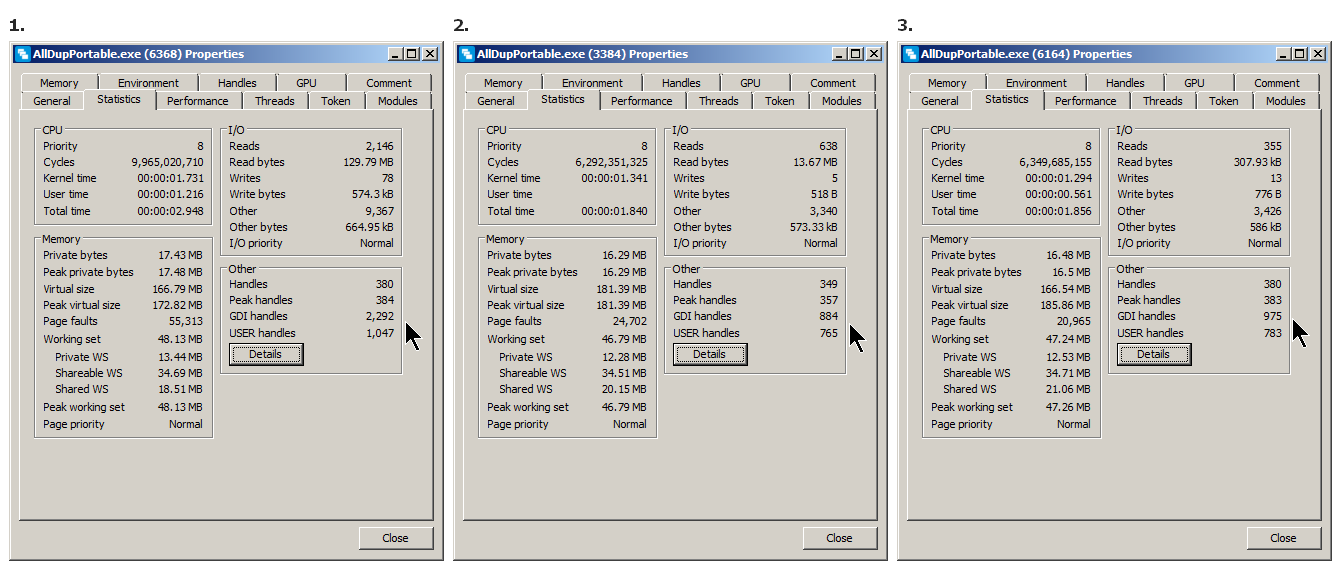Click the bottom Close button in the 3384 window
1341x570 pixels.
coord(839,538)
